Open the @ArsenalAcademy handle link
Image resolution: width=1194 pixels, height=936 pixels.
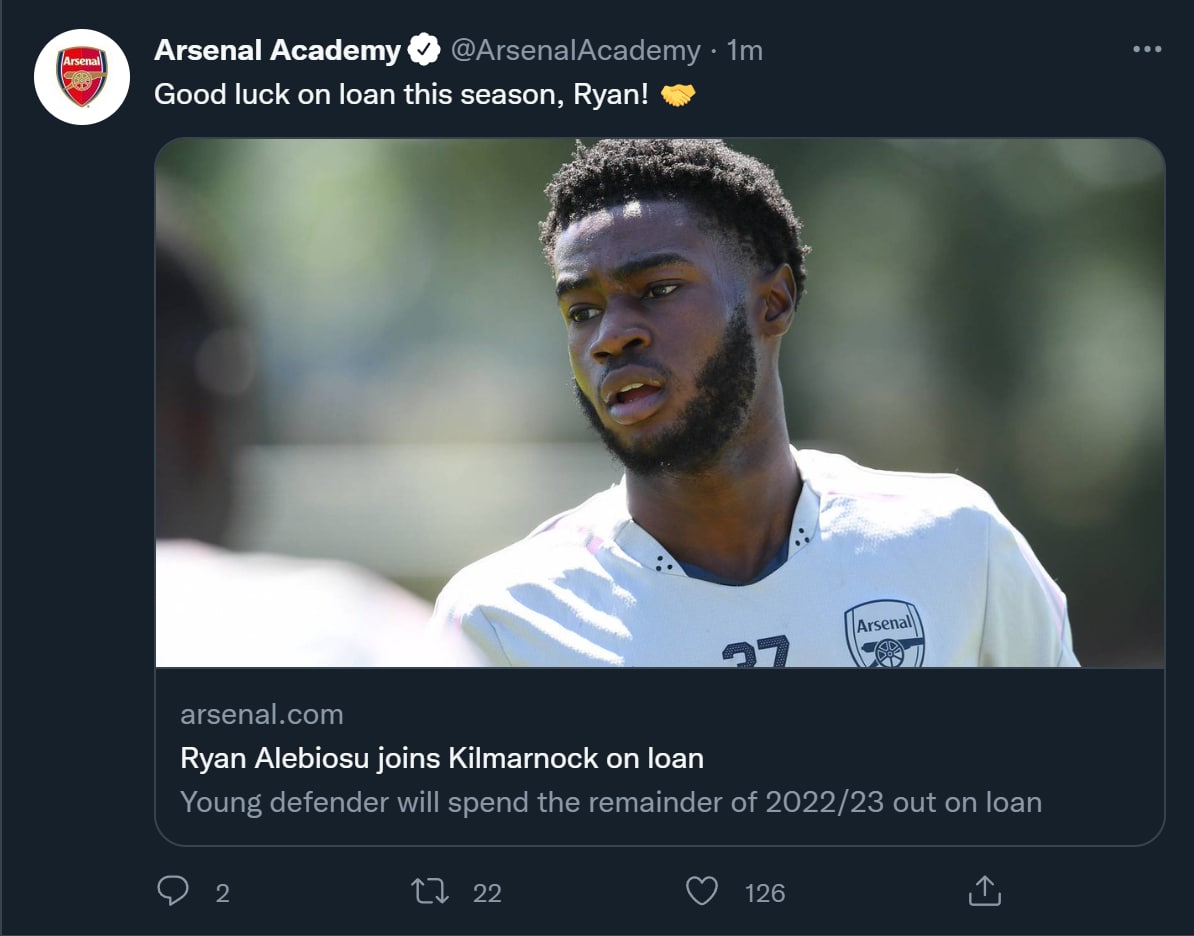pos(575,50)
